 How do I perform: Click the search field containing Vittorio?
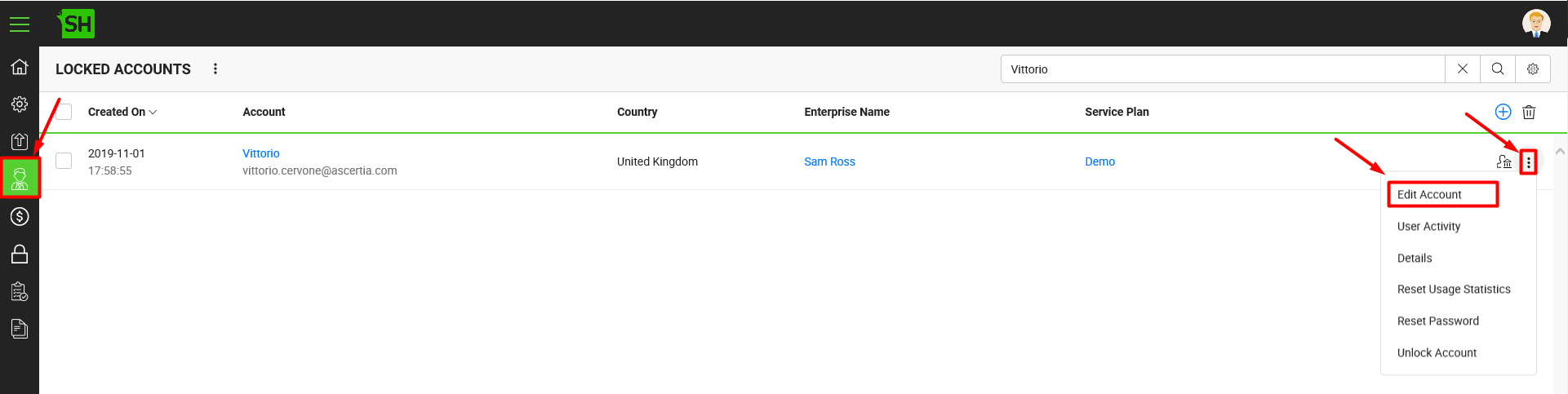[x=1223, y=69]
